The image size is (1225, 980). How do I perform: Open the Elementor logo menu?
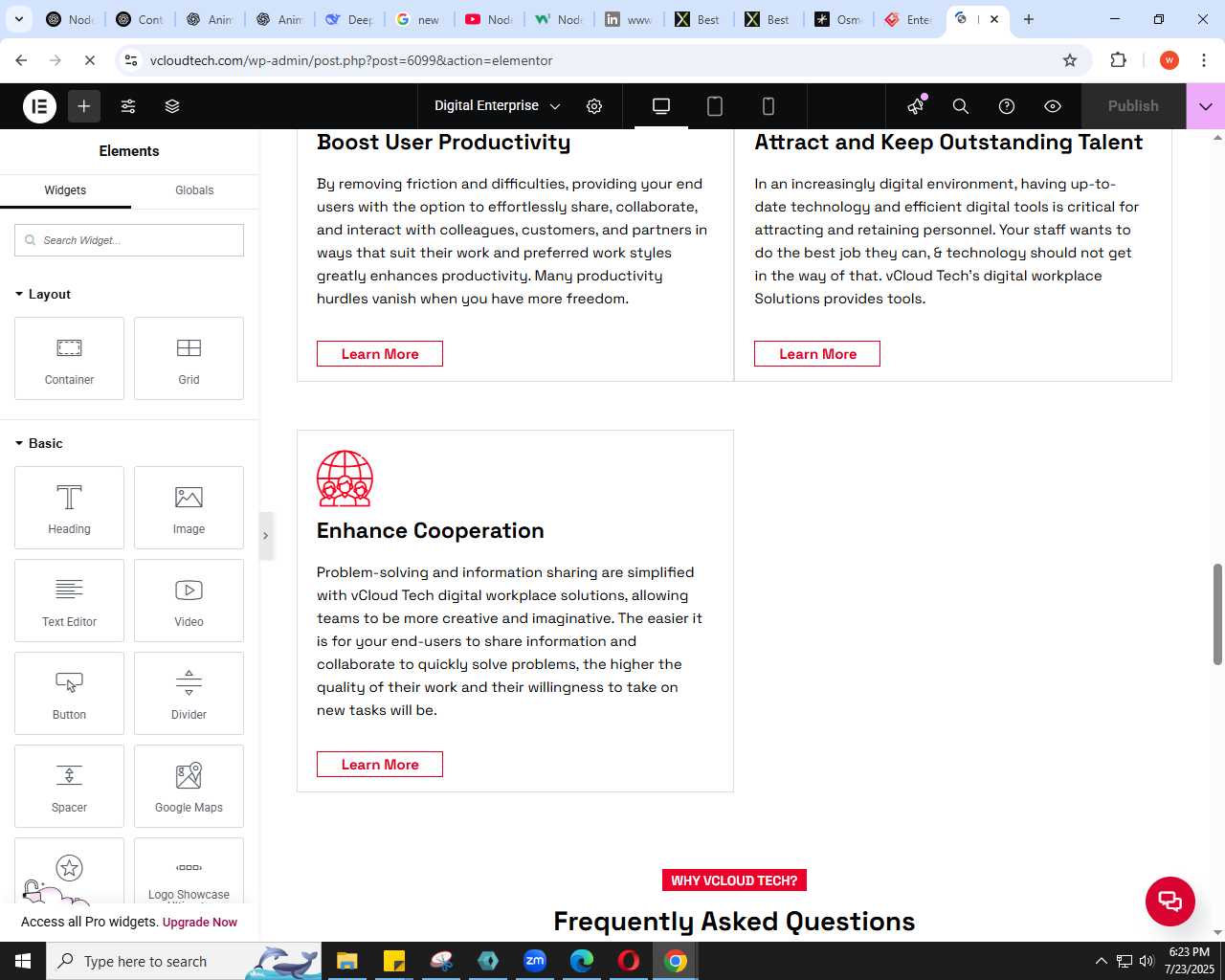39,106
